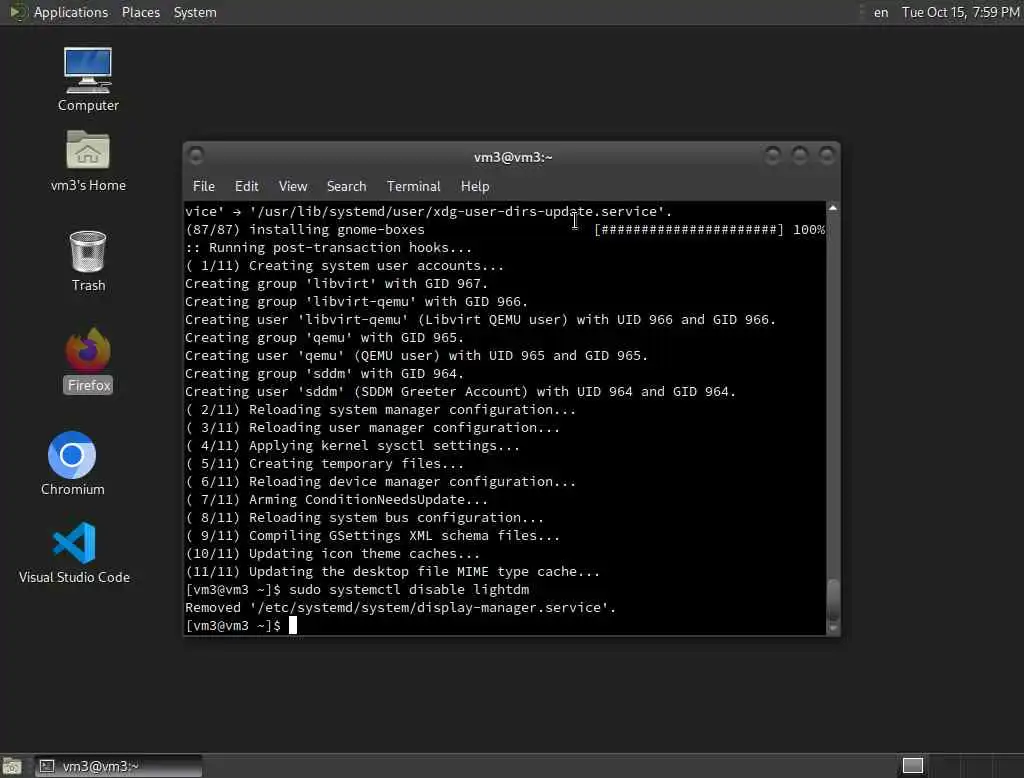The image size is (1024, 778).
Task: Open the View menu in the terminal
Action: point(293,186)
